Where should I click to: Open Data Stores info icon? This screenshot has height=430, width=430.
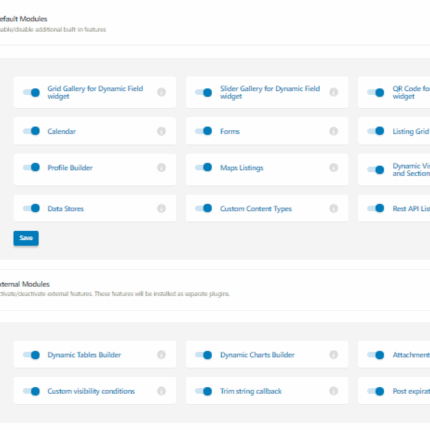[161, 208]
